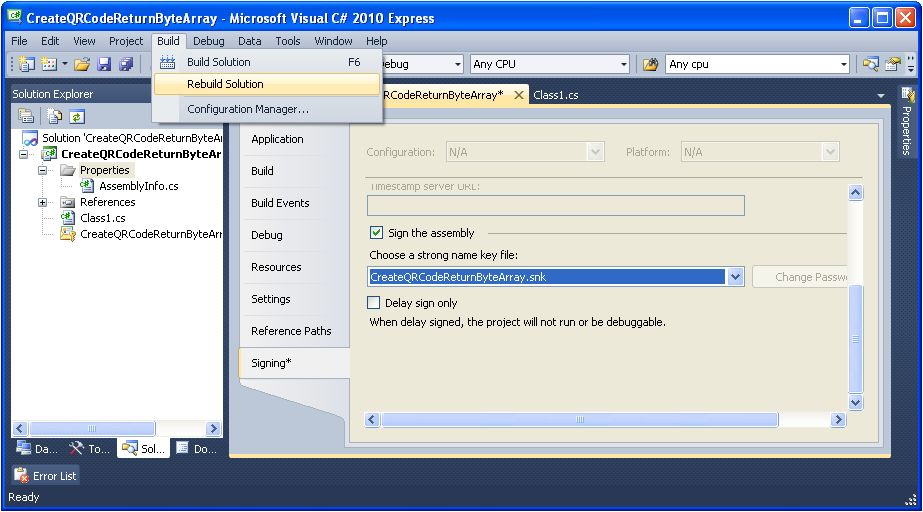
Task: Open the Properties side panel tab
Action: [907, 121]
